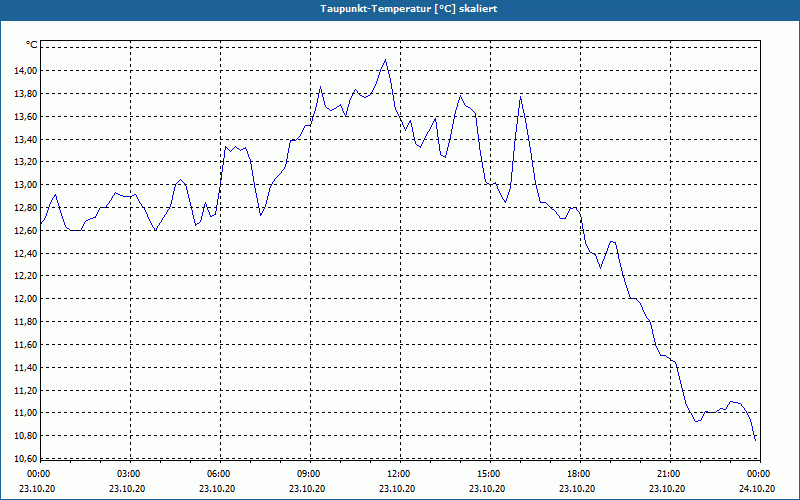Image resolution: width=800 pixels, height=500 pixels.
Task: Click the y-axis label "11,20"
Action: [26, 391]
